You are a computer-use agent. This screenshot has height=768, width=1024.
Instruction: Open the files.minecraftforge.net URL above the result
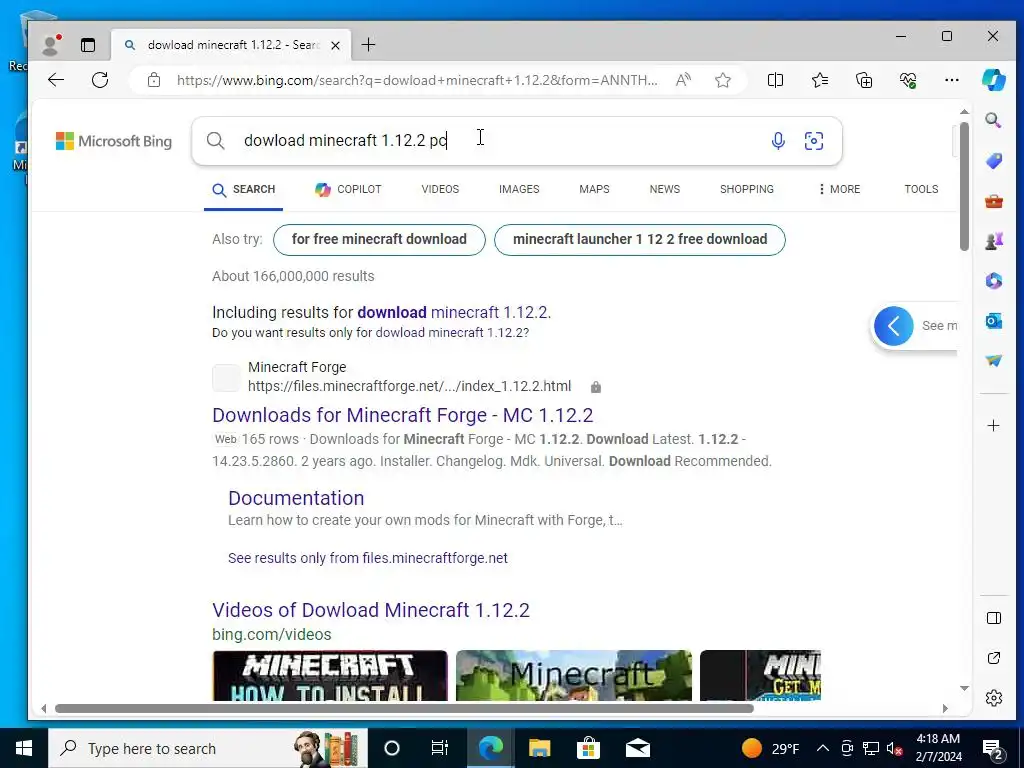click(x=409, y=386)
